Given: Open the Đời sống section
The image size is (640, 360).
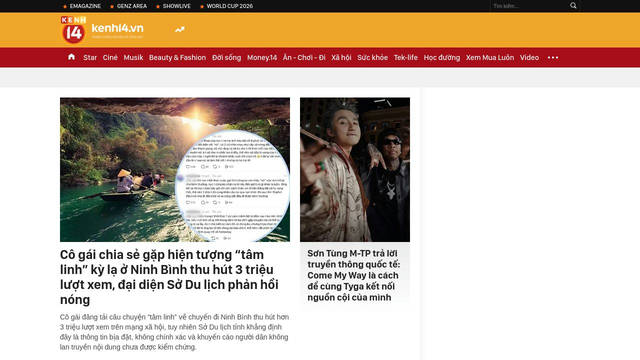Looking at the screenshot, I should 227,58.
